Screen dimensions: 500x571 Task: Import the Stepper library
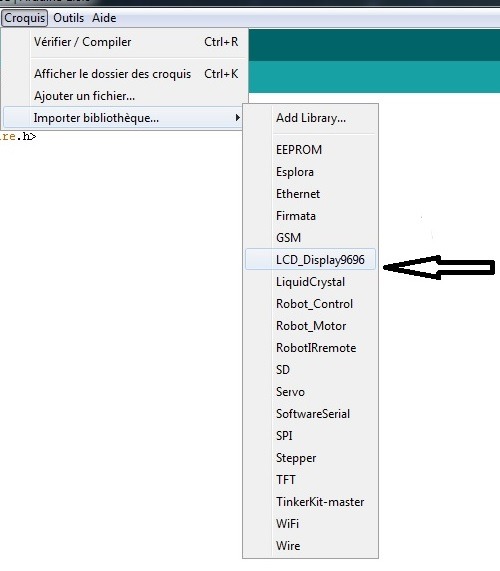pos(311,458)
